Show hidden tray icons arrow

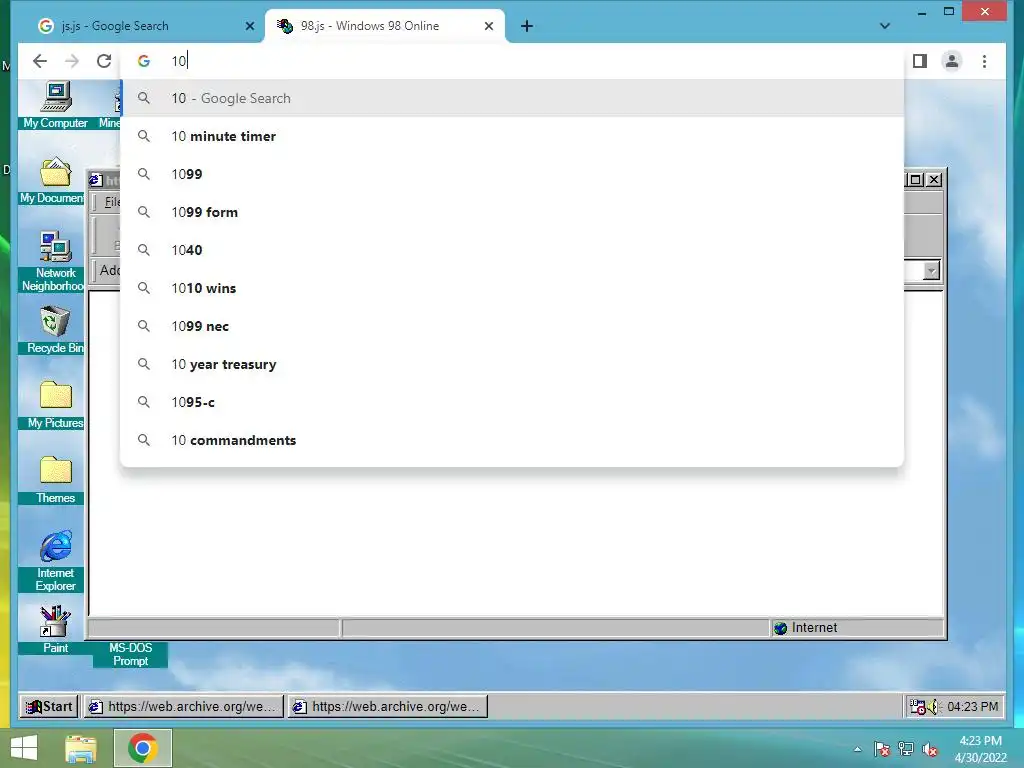pos(857,749)
